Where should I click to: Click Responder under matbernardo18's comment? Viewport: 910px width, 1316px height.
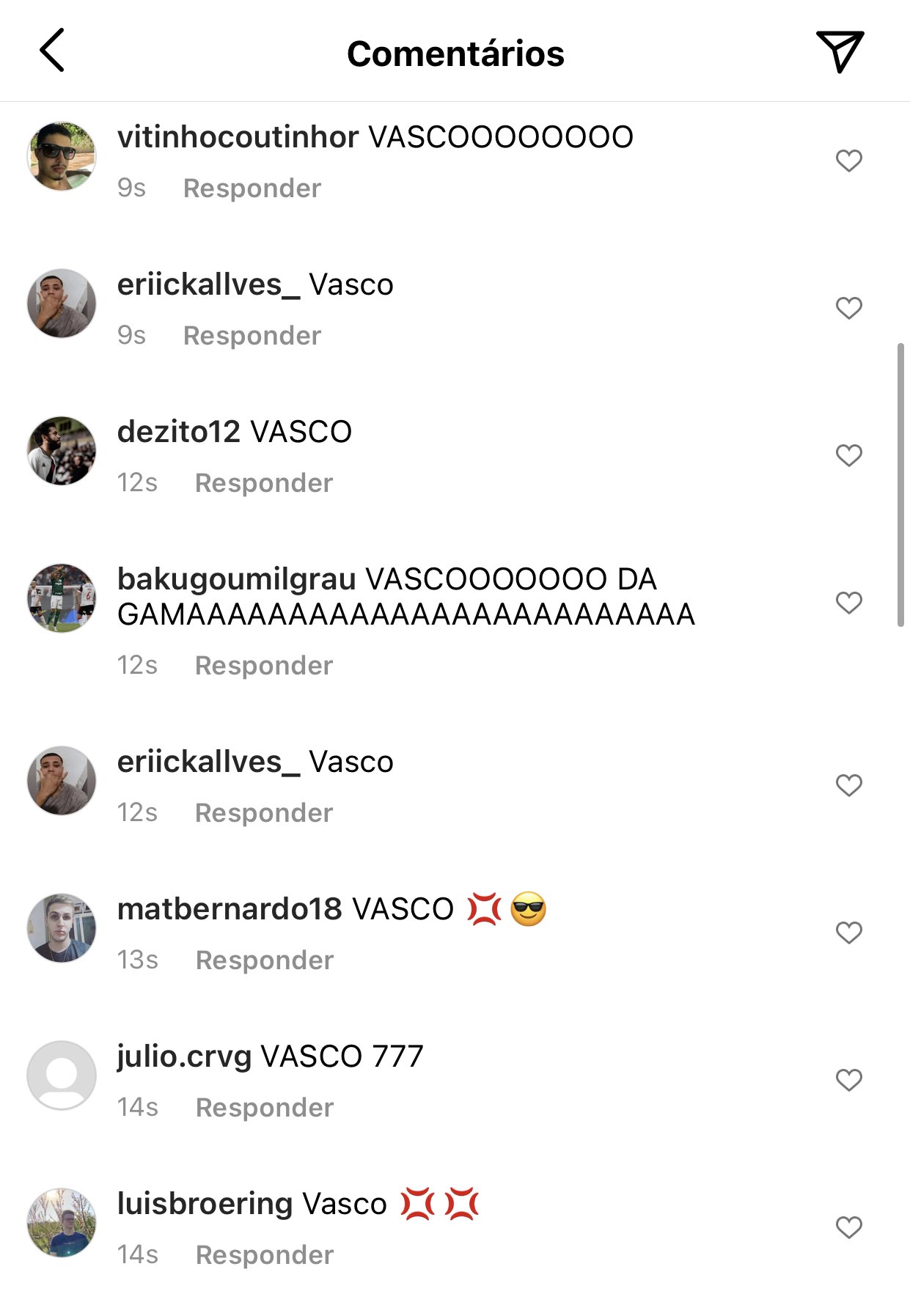coord(265,960)
